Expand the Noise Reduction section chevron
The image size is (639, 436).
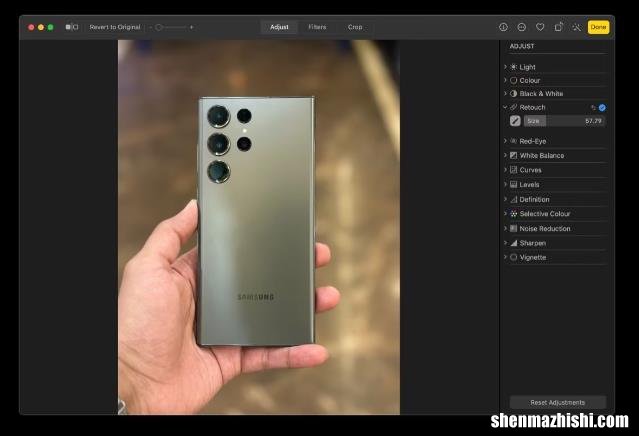505,228
